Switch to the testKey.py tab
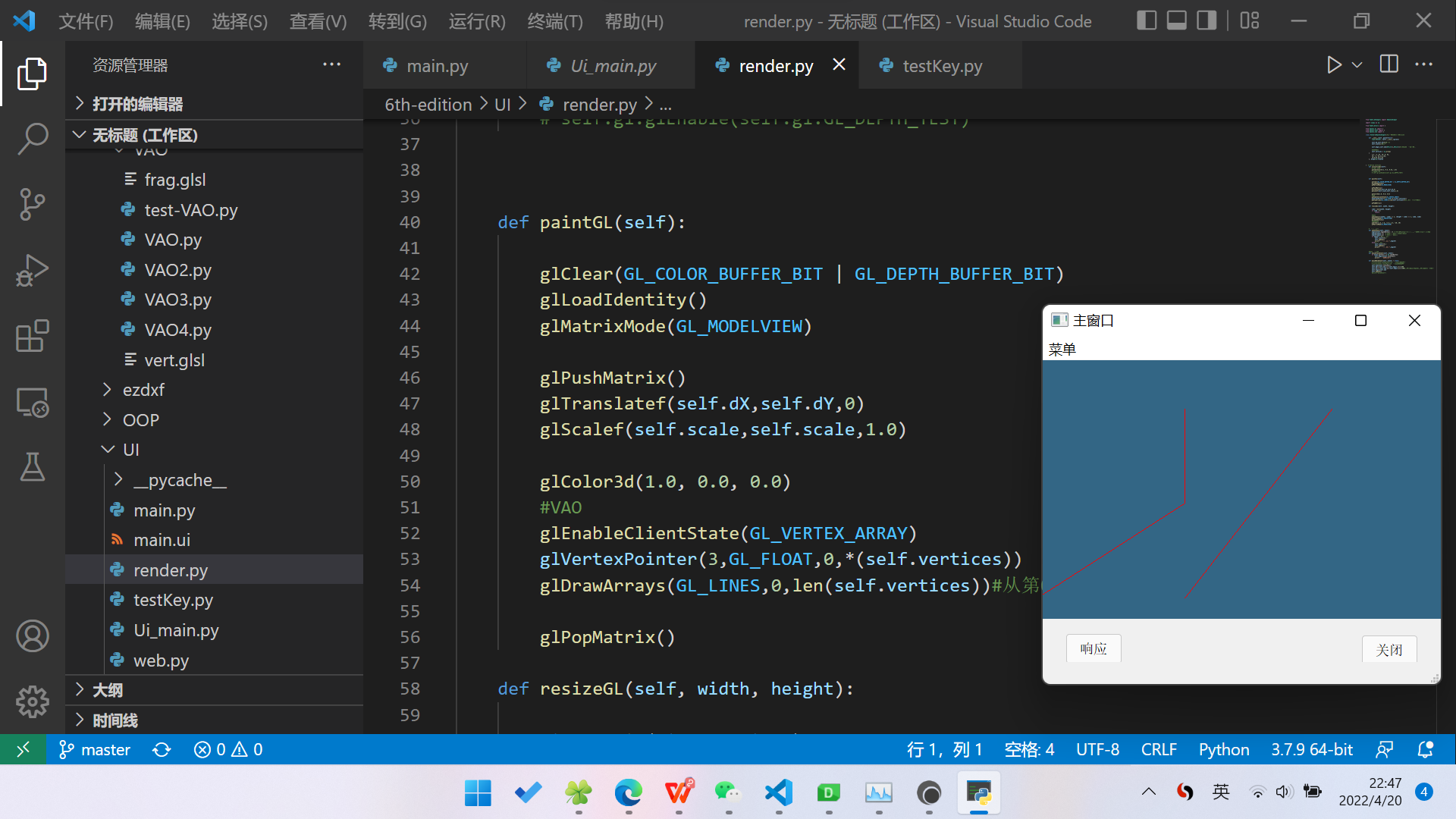The width and height of the screenshot is (1456, 819). tap(941, 66)
